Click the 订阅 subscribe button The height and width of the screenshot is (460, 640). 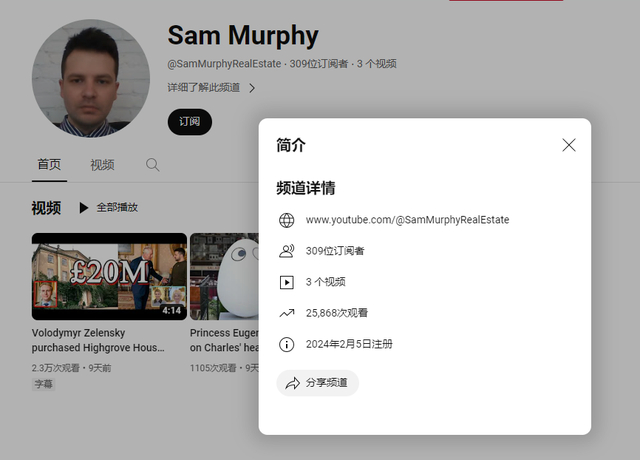(190, 122)
